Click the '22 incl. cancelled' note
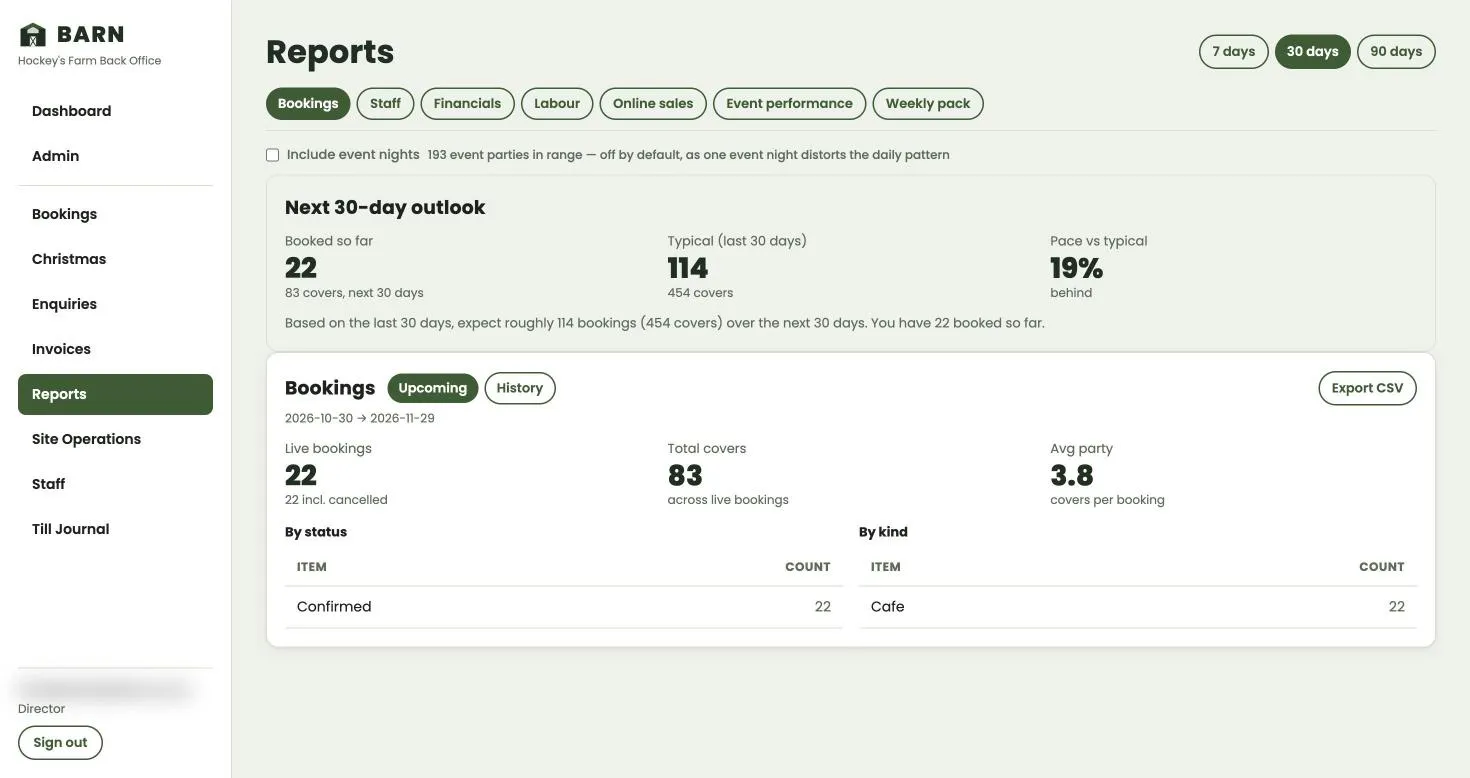Image resolution: width=1470 pixels, height=778 pixels. (336, 500)
